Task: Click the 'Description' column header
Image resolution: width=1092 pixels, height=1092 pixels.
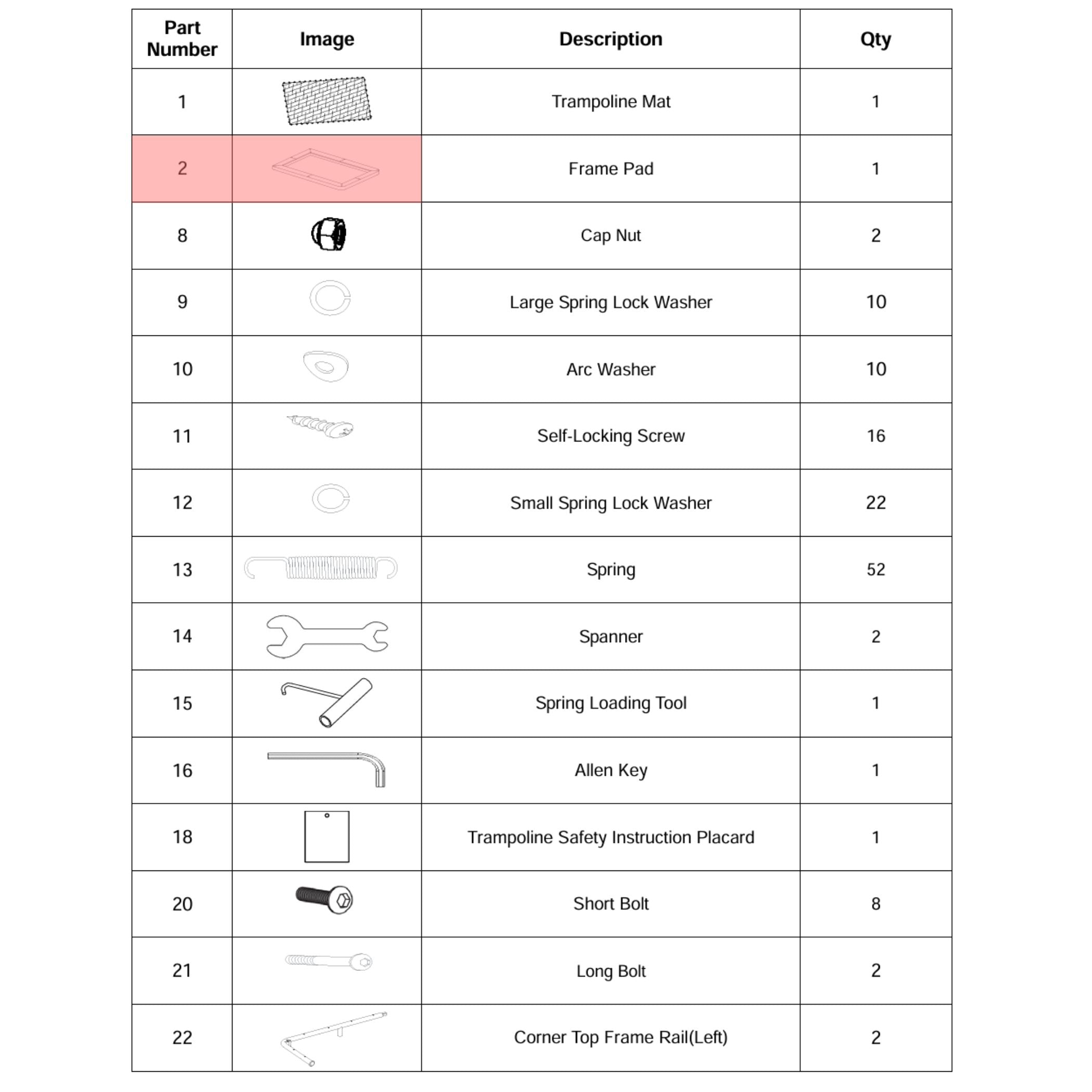Action: tap(610, 39)
